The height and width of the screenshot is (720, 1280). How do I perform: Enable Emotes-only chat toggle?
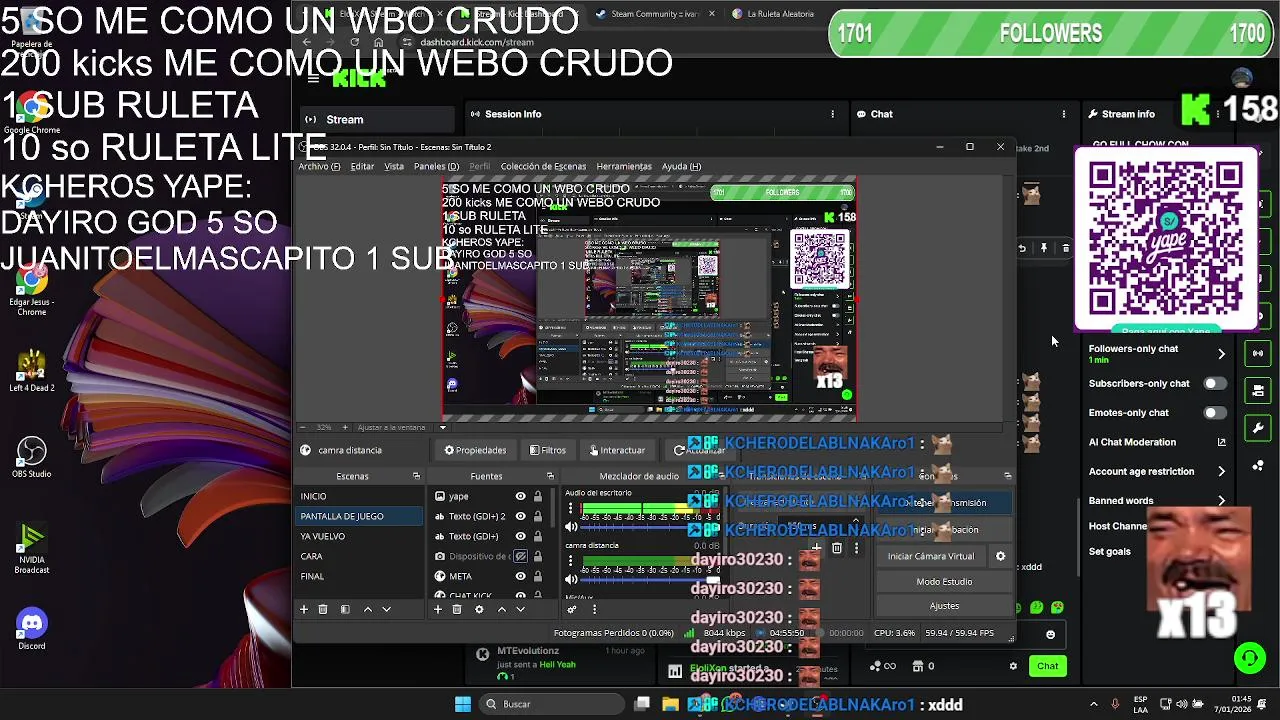tap(1214, 412)
